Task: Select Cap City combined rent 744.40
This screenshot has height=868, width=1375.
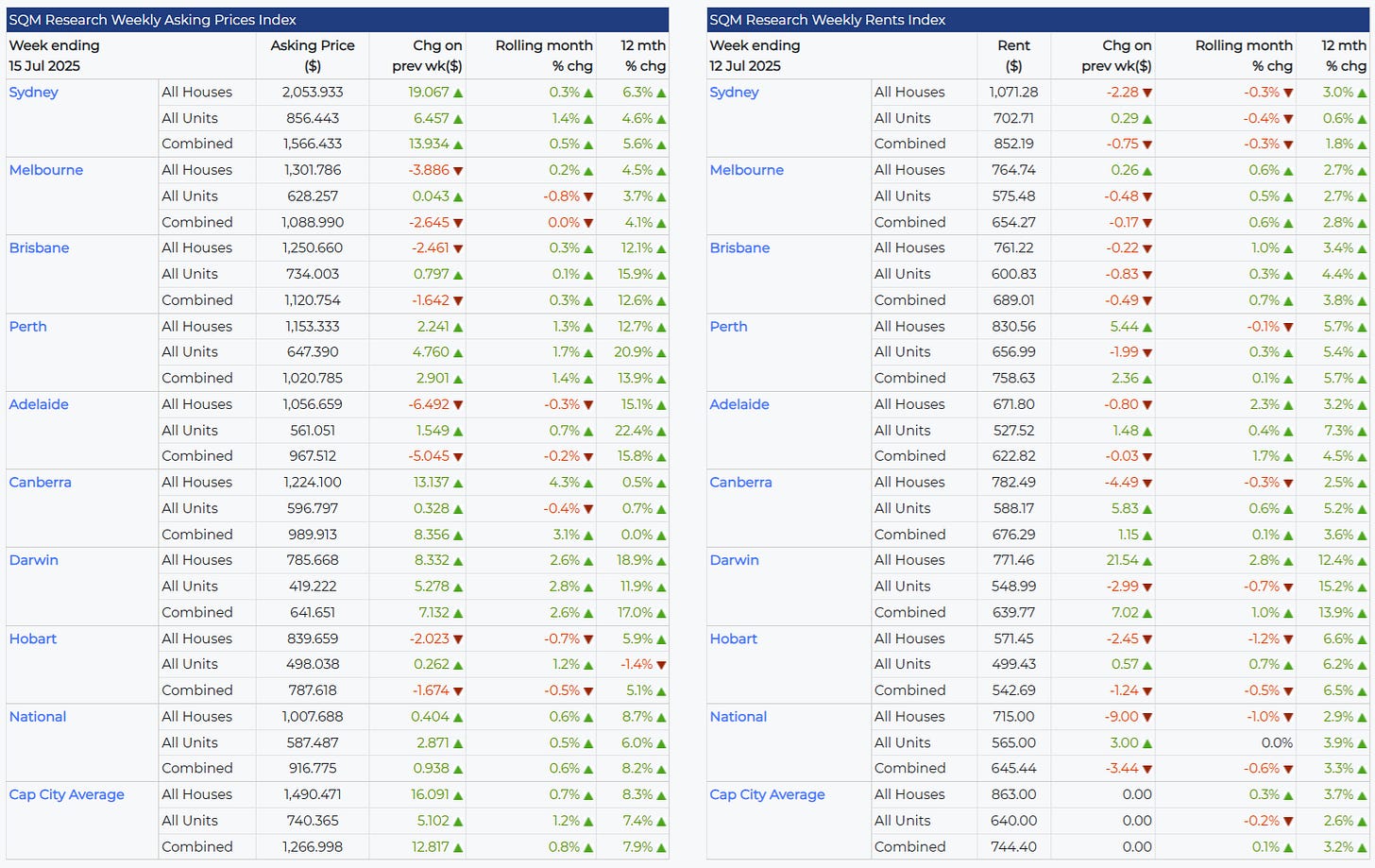Action: pos(1013,846)
